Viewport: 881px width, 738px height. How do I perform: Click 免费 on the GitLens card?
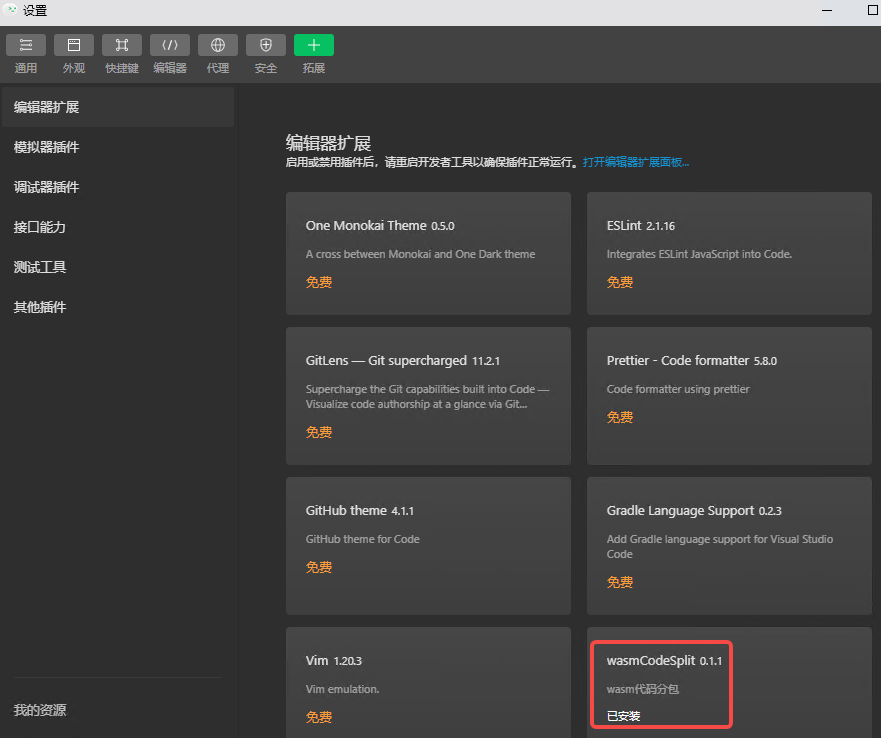pos(319,432)
